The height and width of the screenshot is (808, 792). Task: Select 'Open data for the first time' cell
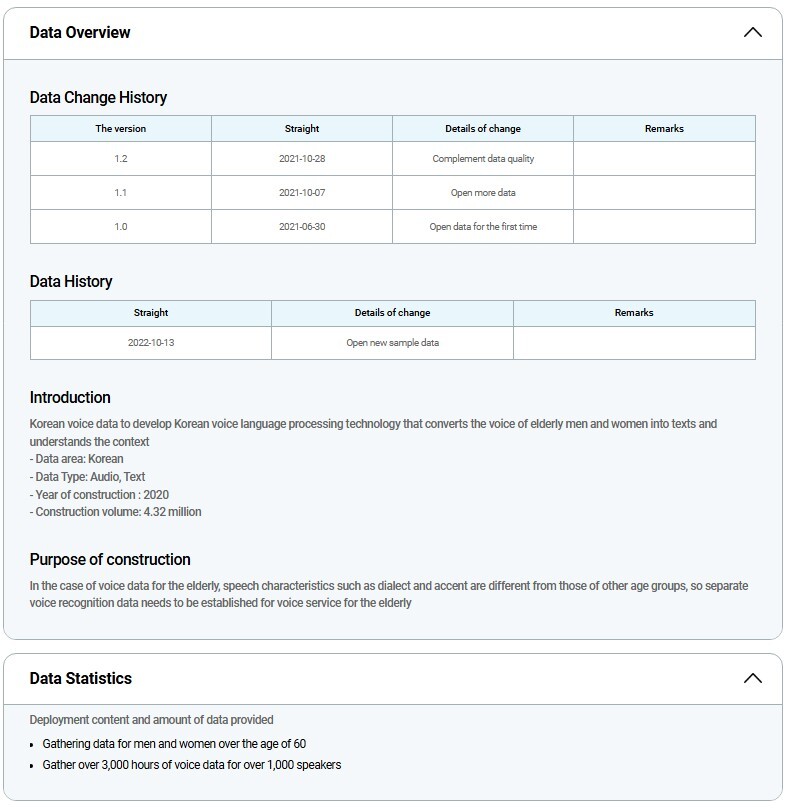pyautogui.click(x=482, y=227)
